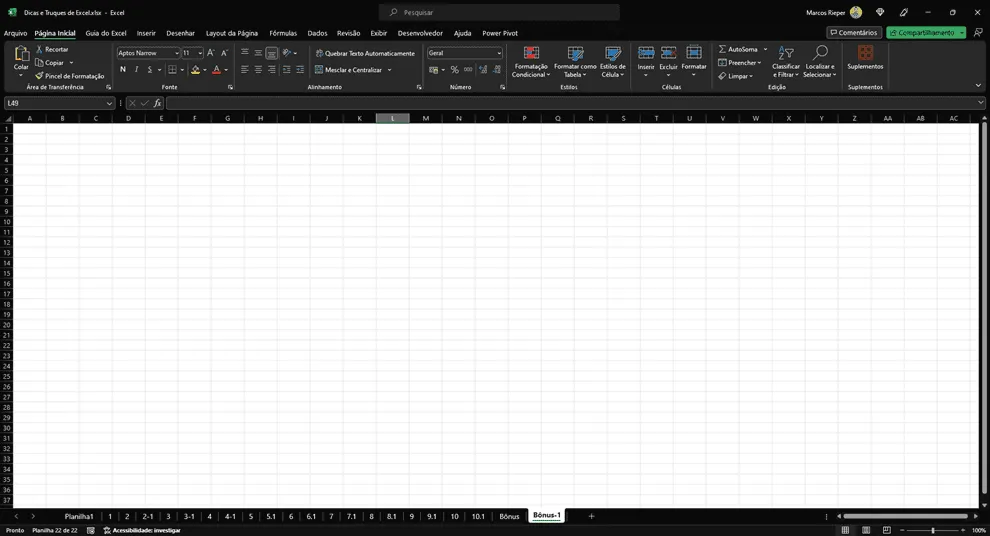The height and width of the screenshot is (536, 990).
Task: Expand the formula bar
Action: point(980,102)
